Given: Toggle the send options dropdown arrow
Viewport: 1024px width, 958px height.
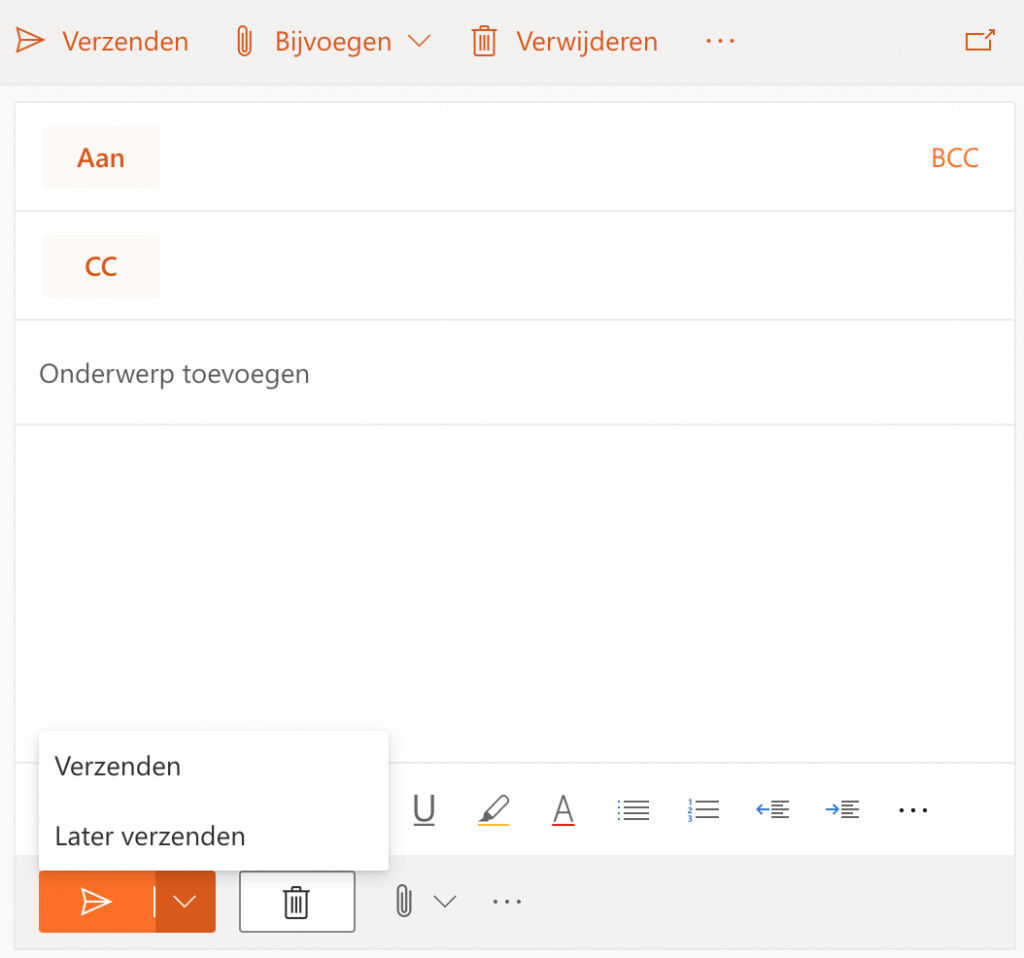Looking at the screenshot, I should (185, 902).
